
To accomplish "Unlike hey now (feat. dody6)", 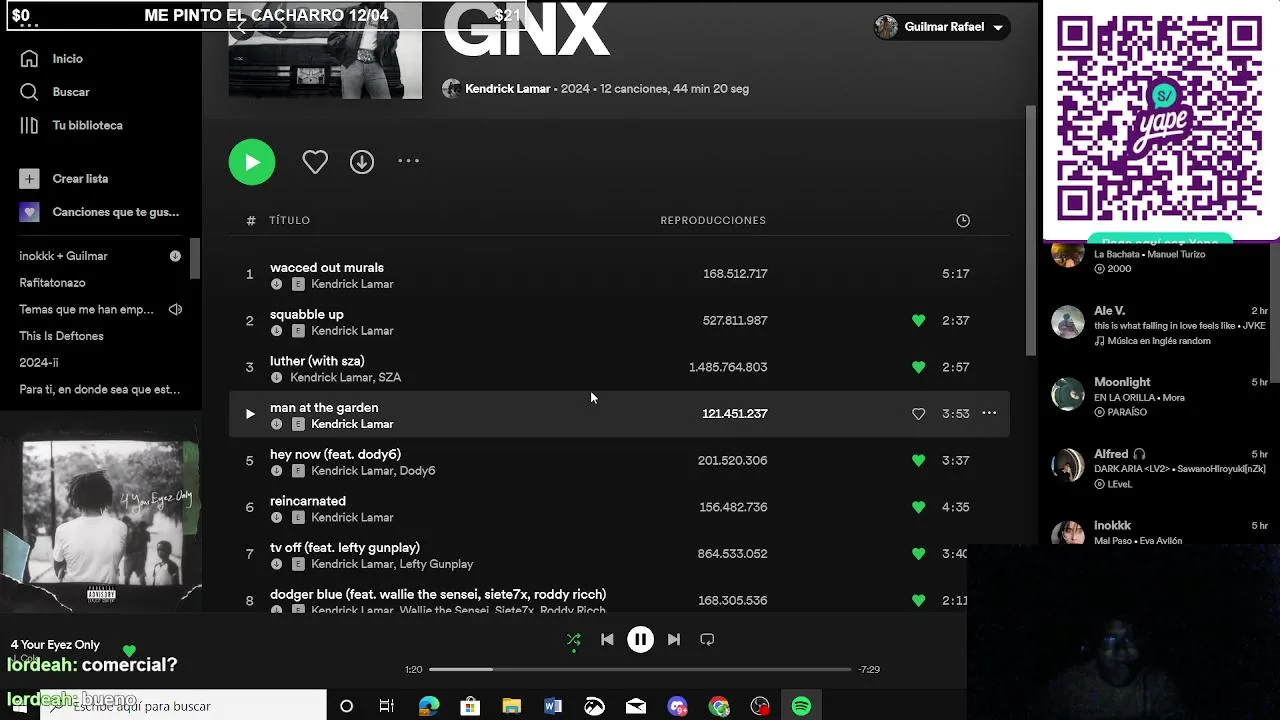I will pos(918,461).
